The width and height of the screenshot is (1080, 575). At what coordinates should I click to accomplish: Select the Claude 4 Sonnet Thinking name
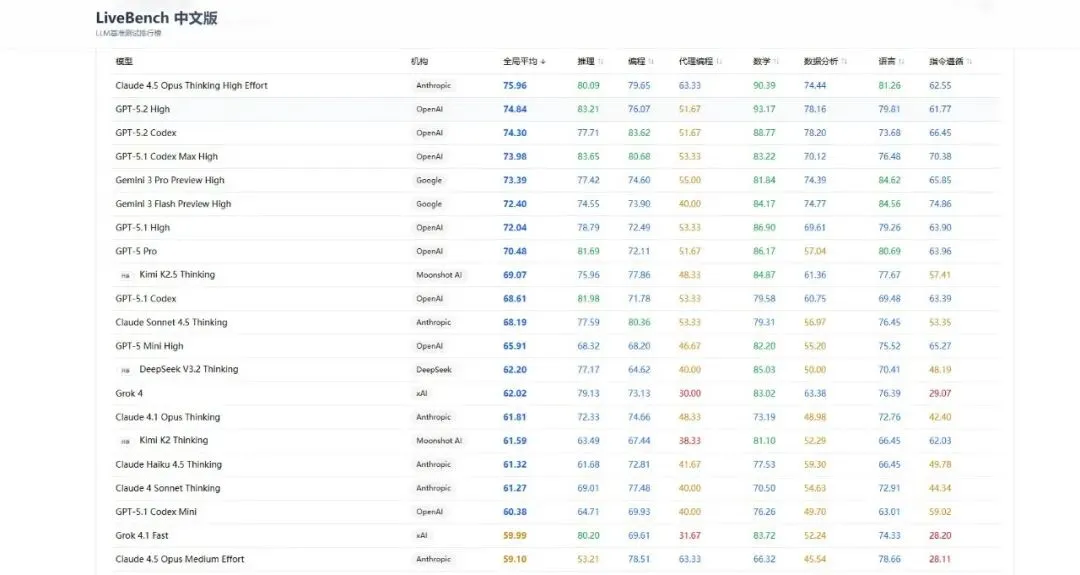pos(168,488)
